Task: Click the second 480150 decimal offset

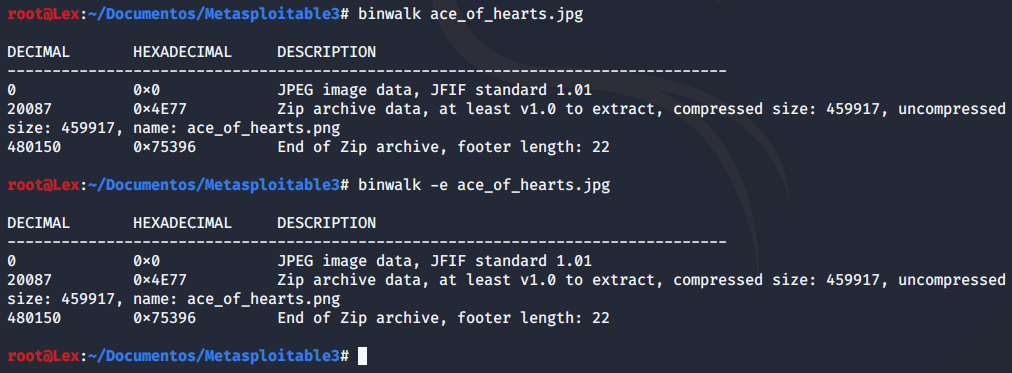Action: (34, 318)
